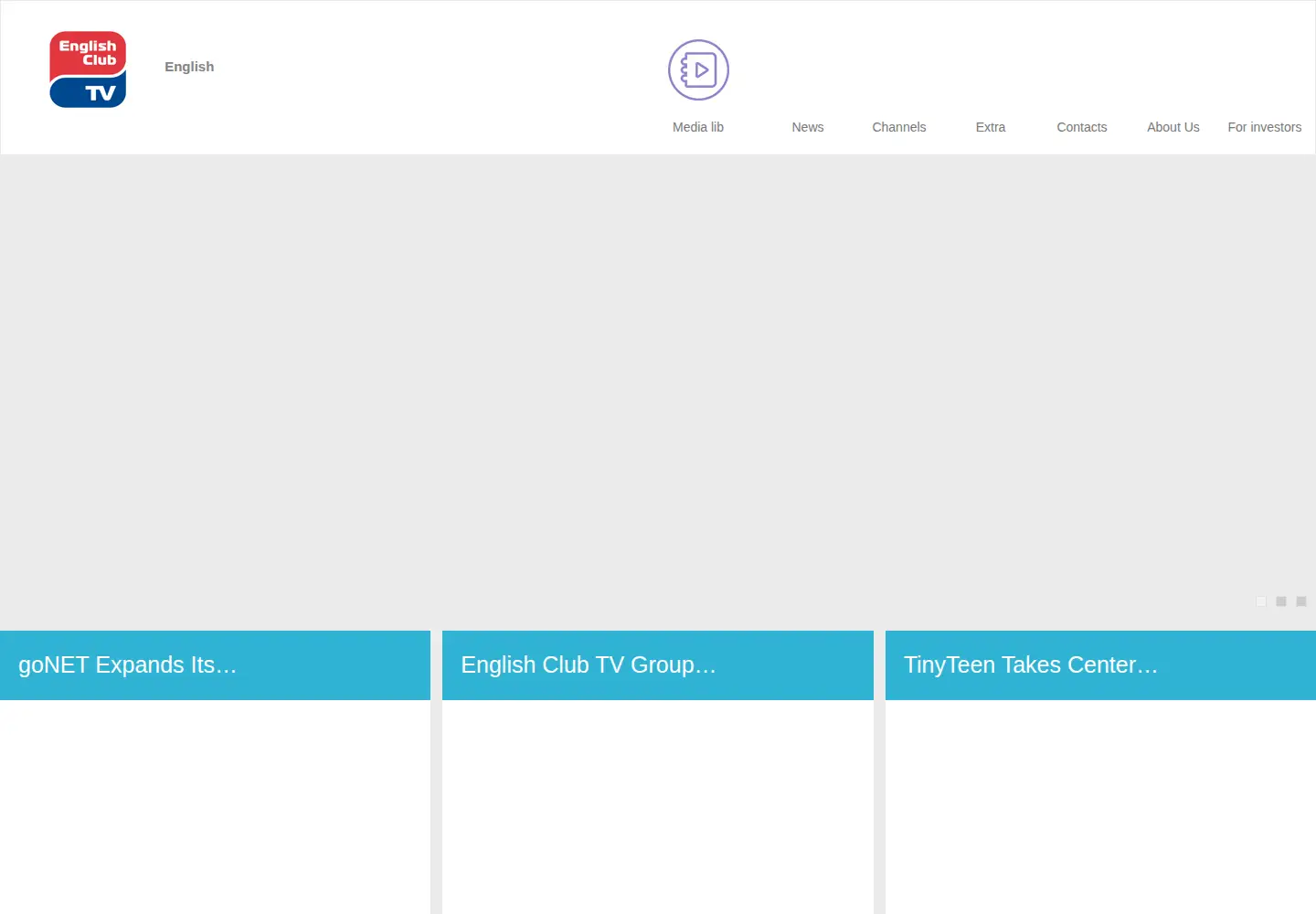The height and width of the screenshot is (914, 1316).
Task: Open the "TinyTeen Takes Center…" news headline
Action: coord(1031,664)
